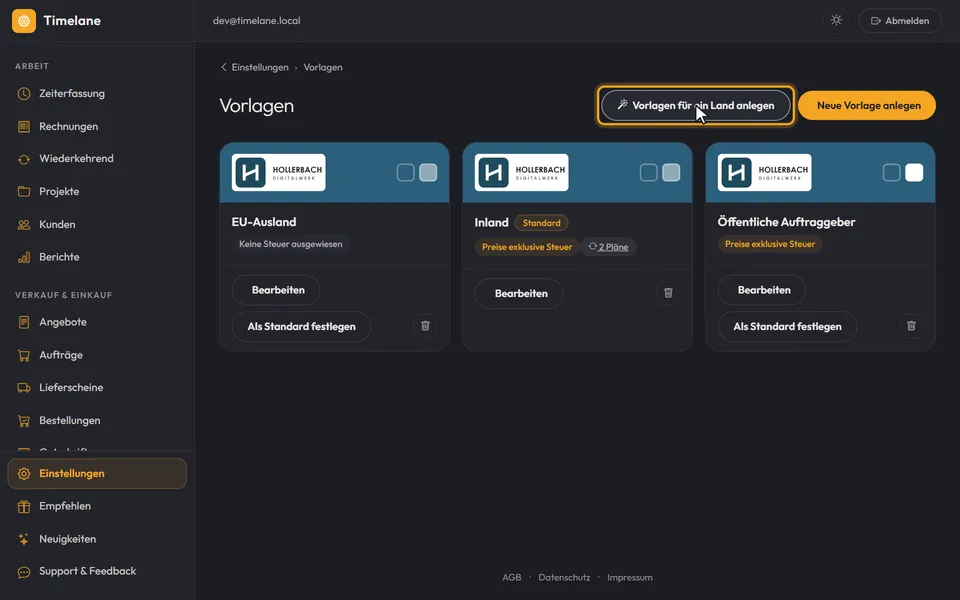The width and height of the screenshot is (960, 600).
Task: Click the light color swatch on EU-Ausland card
Action: [x=429, y=173]
